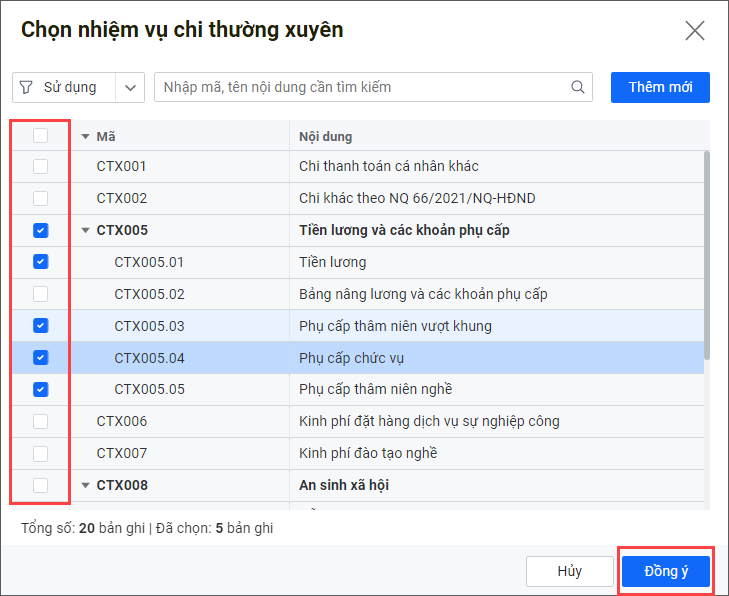Open the Sử dụng filter dropdown arrow

131,87
